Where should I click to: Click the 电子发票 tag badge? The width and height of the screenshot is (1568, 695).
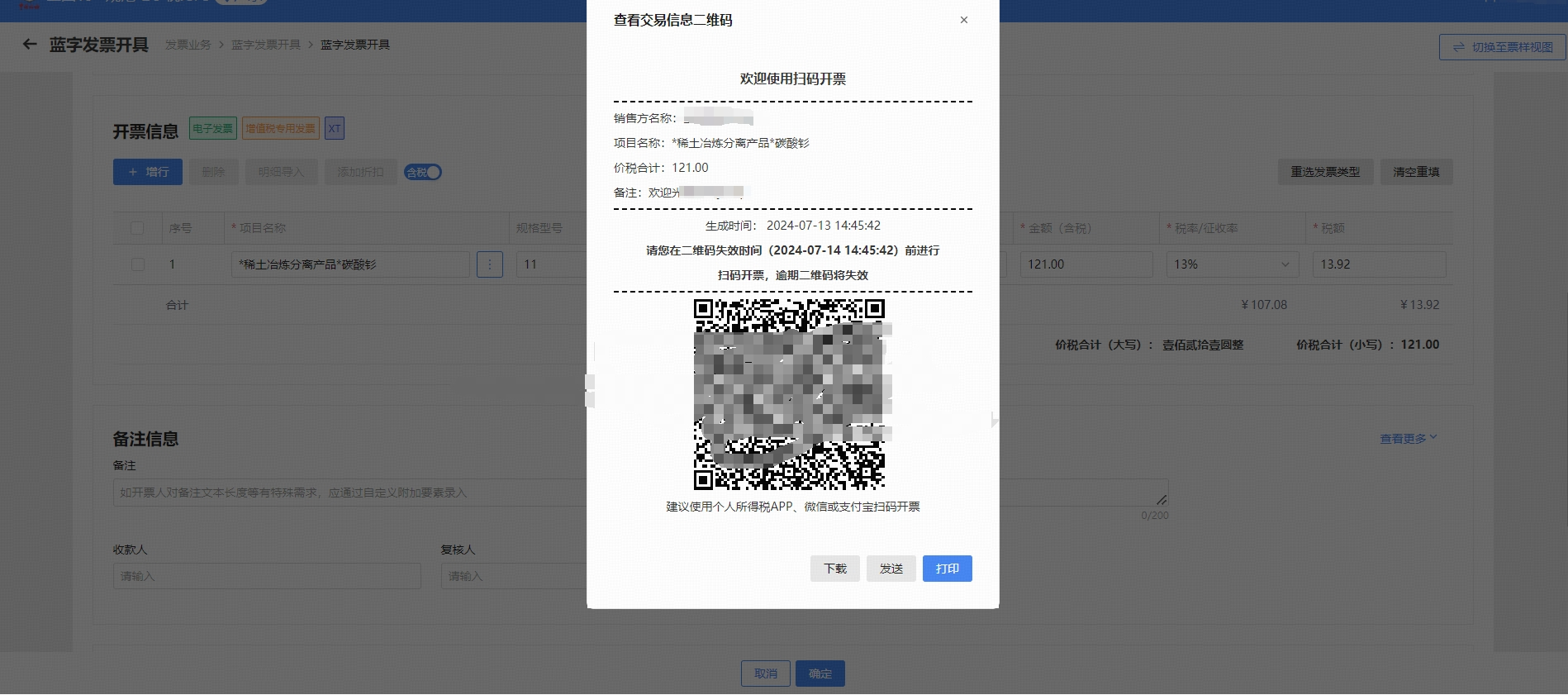pyautogui.click(x=213, y=128)
